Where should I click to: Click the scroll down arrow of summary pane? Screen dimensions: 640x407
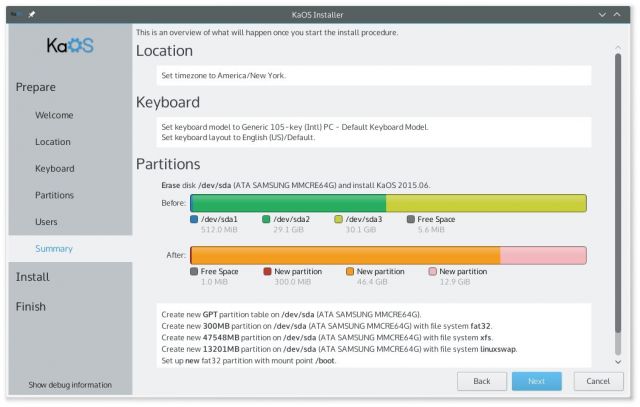tap(618, 362)
